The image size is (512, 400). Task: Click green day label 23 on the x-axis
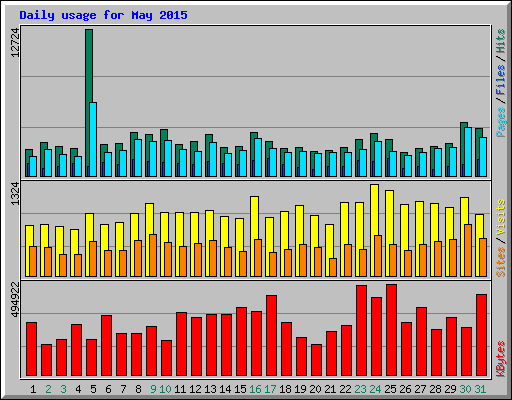coord(360,389)
